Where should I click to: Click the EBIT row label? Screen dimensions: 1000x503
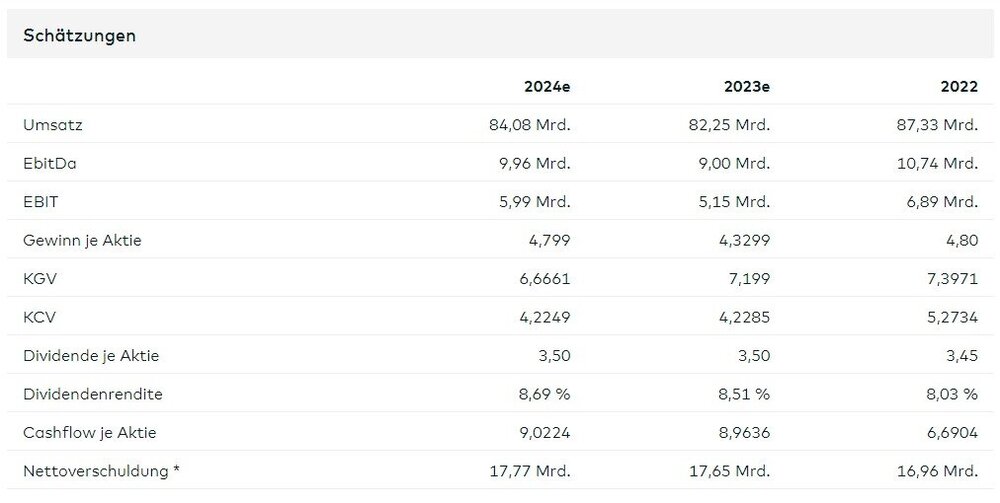(40, 201)
